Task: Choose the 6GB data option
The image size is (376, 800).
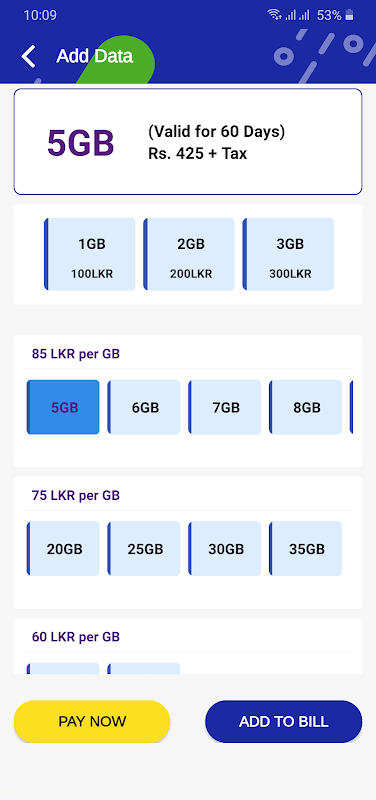Action: (x=144, y=407)
